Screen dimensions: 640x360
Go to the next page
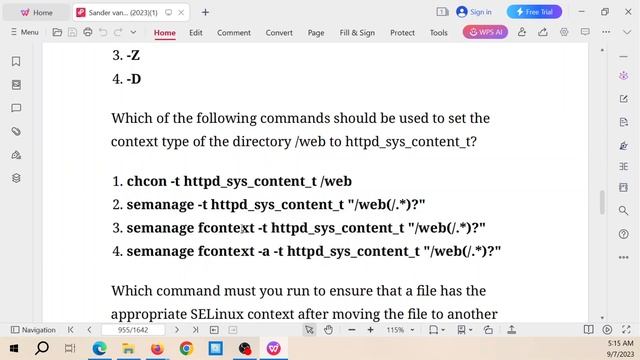point(177,330)
